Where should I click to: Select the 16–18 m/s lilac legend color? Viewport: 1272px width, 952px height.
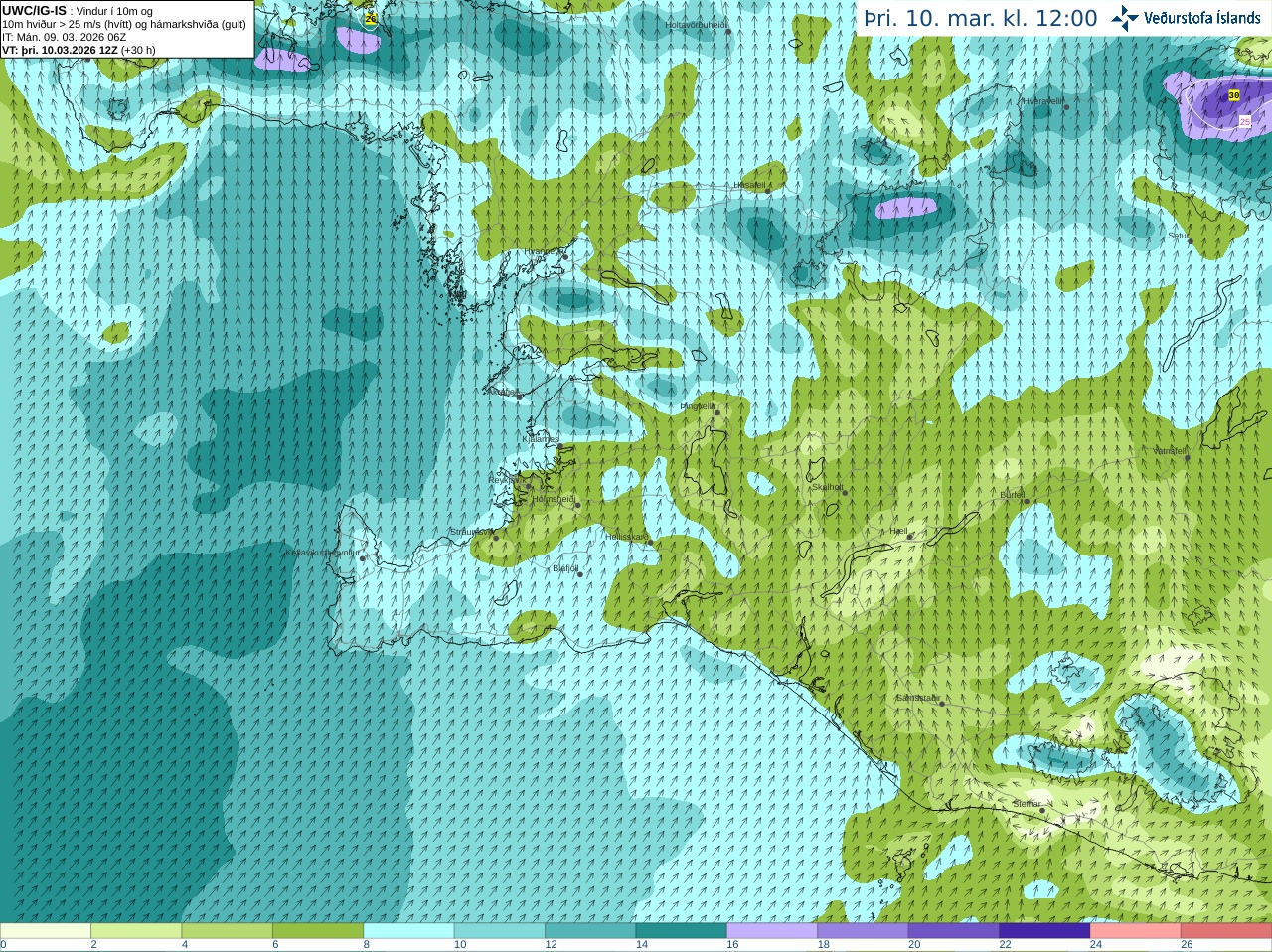click(x=772, y=931)
